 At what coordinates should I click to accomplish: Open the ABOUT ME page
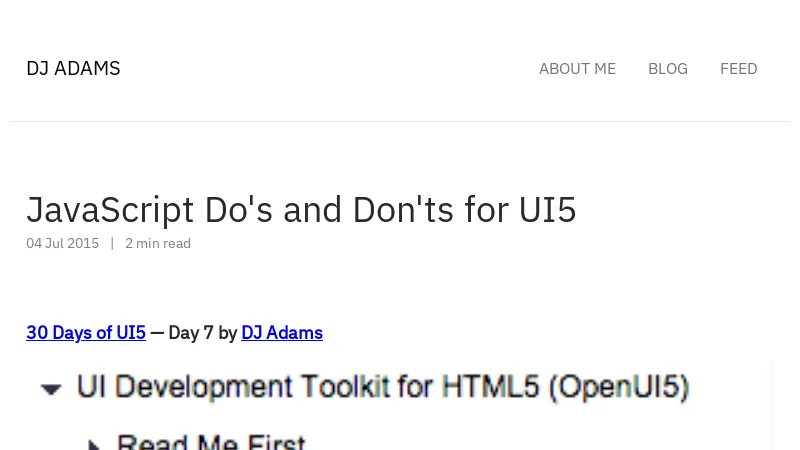[577, 69]
